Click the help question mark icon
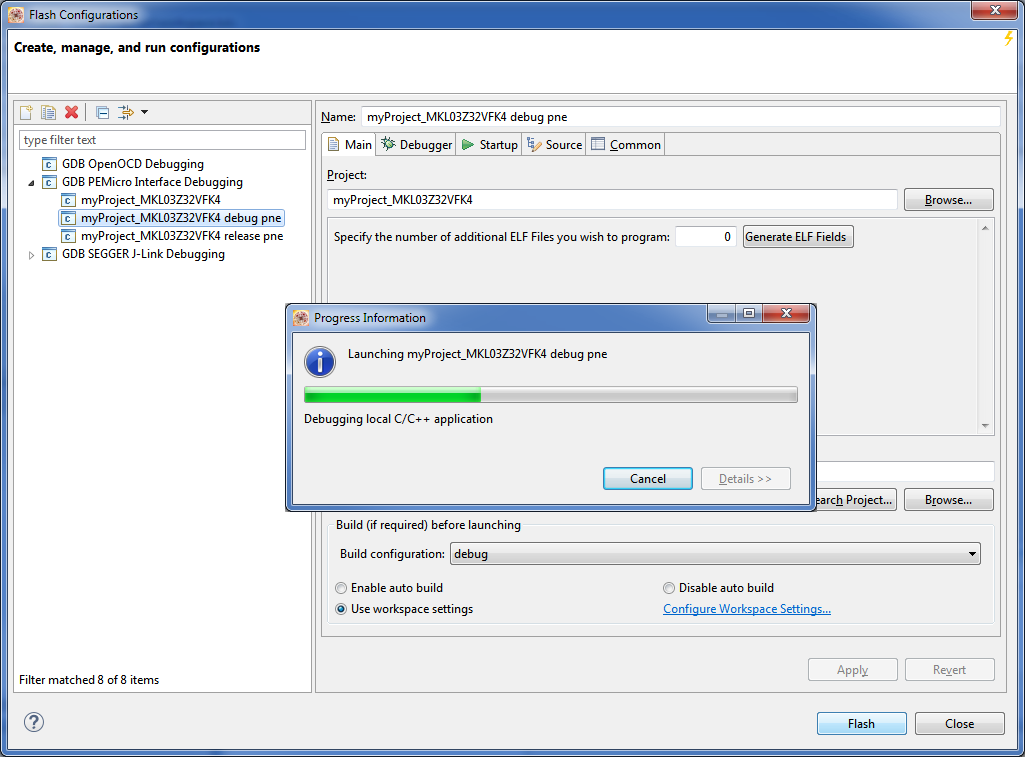Screen dimensions: 1025x757 point(33,722)
